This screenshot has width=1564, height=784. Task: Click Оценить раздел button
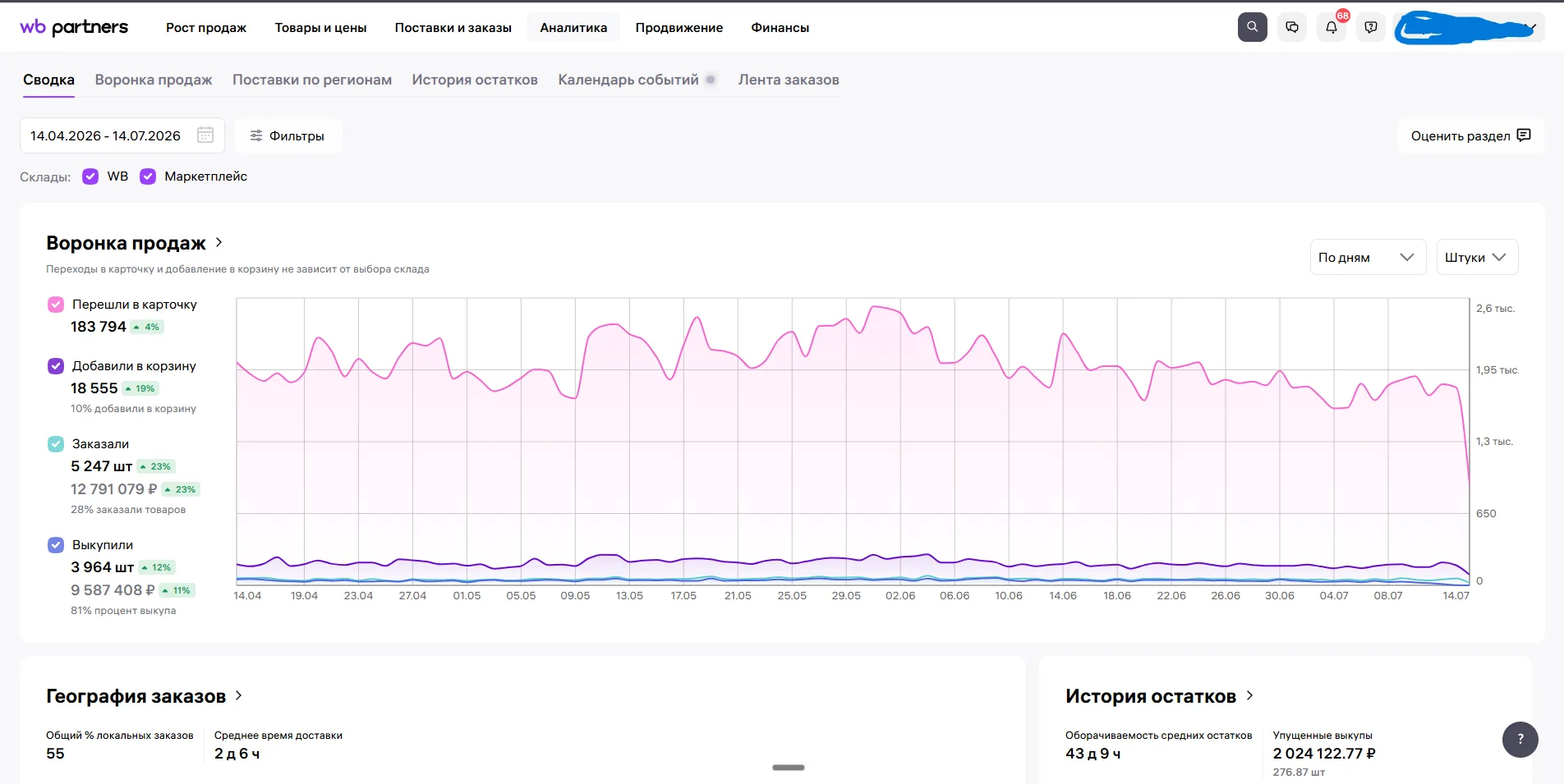pyautogui.click(x=1470, y=135)
